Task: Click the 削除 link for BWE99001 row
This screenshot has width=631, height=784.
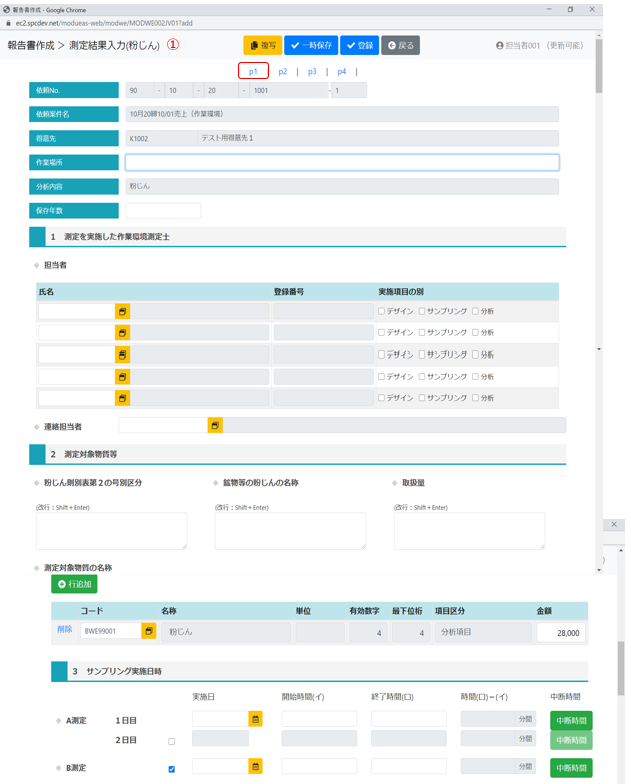Action: click(x=64, y=629)
